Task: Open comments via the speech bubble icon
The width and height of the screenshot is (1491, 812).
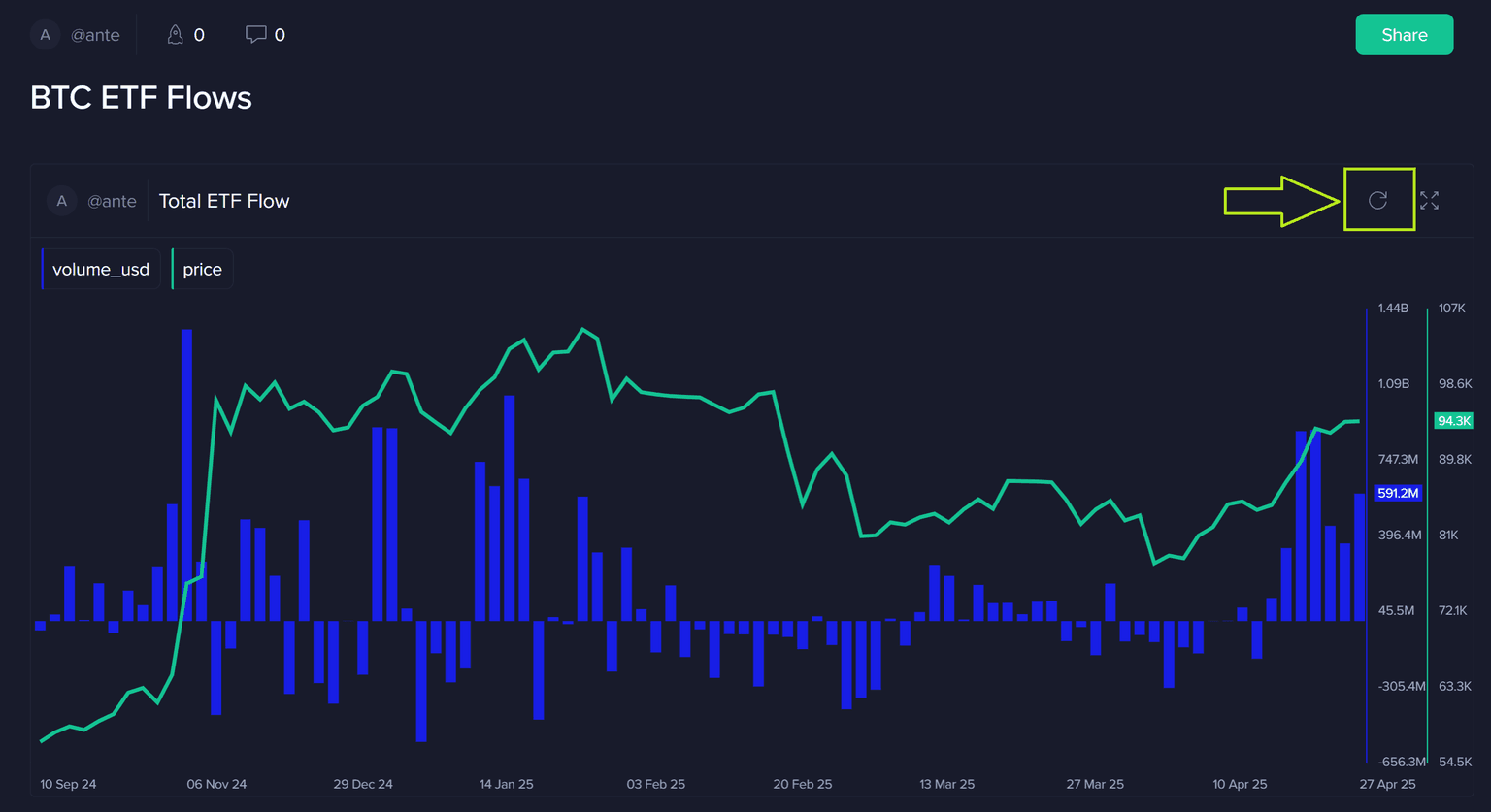Action: coord(255,35)
